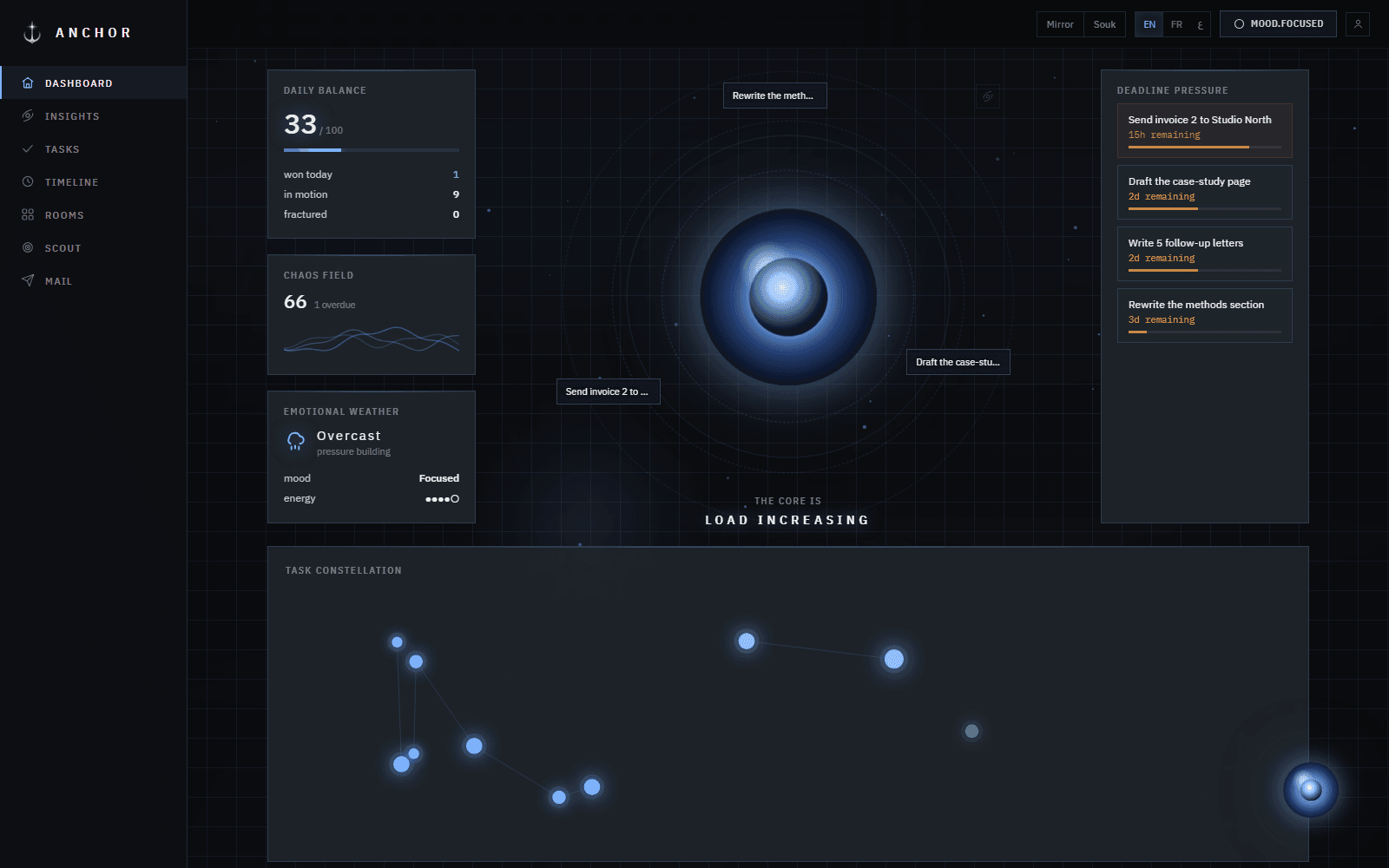Open Timeline via its clock icon
This screenshot has width=1389, height=868.
(28, 182)
